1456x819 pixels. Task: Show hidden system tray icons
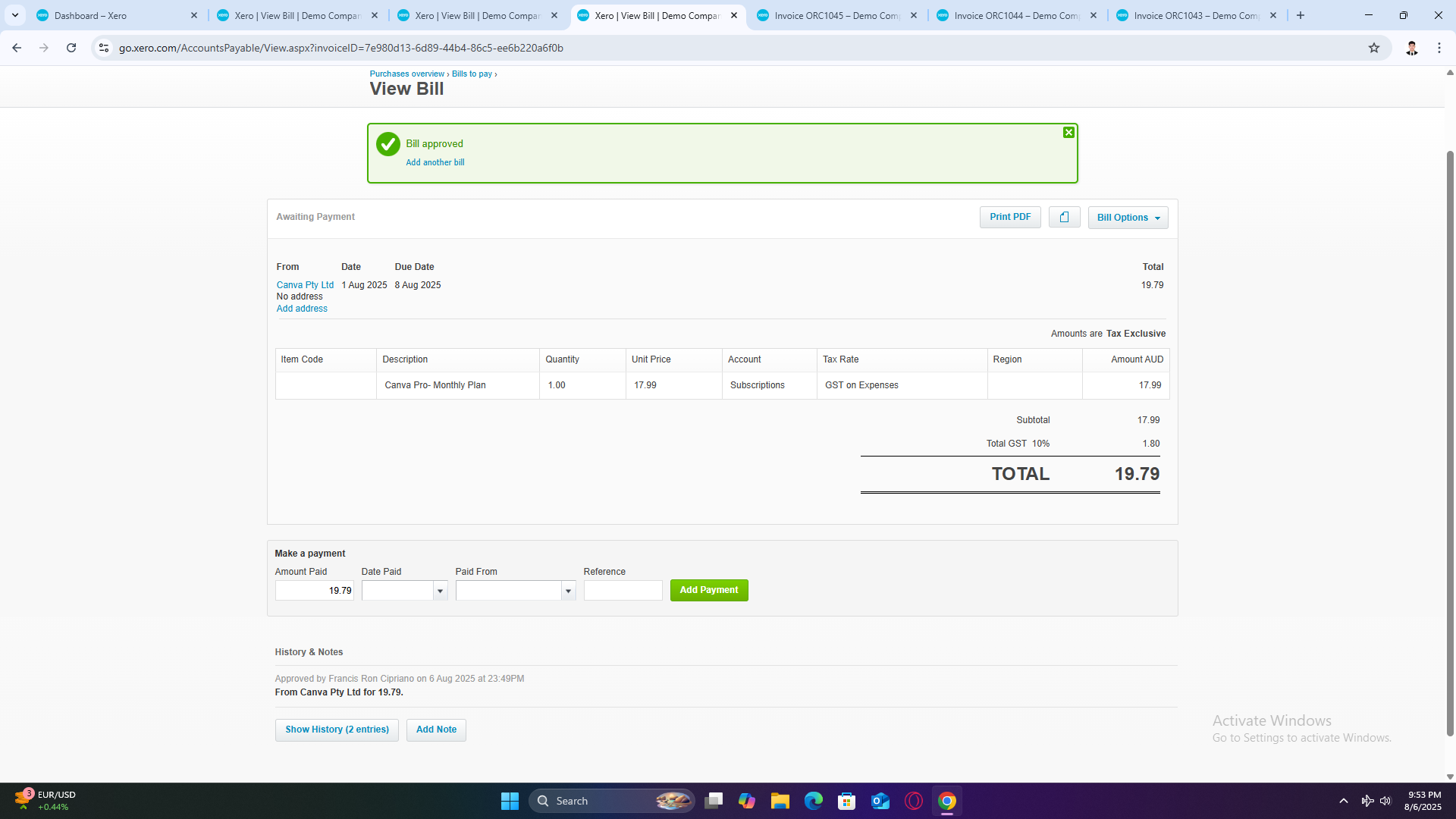1344,801
